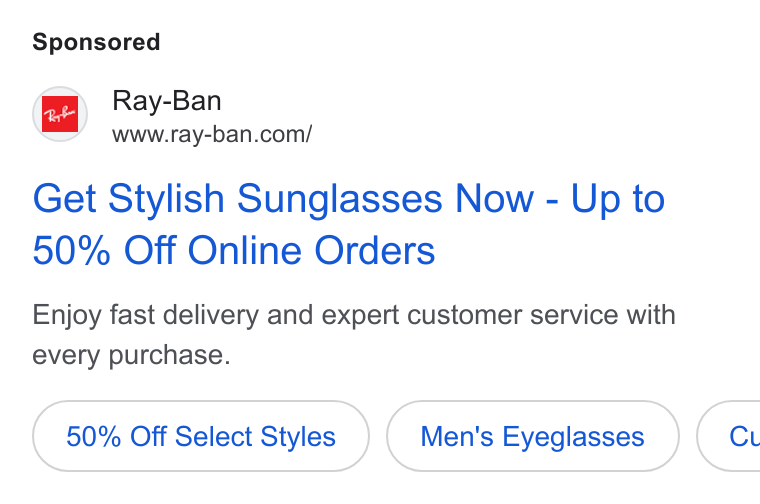Tap the circular Ray-Ban favicon
The height and width of the screenshot is (504, 760).
point(60,114)
